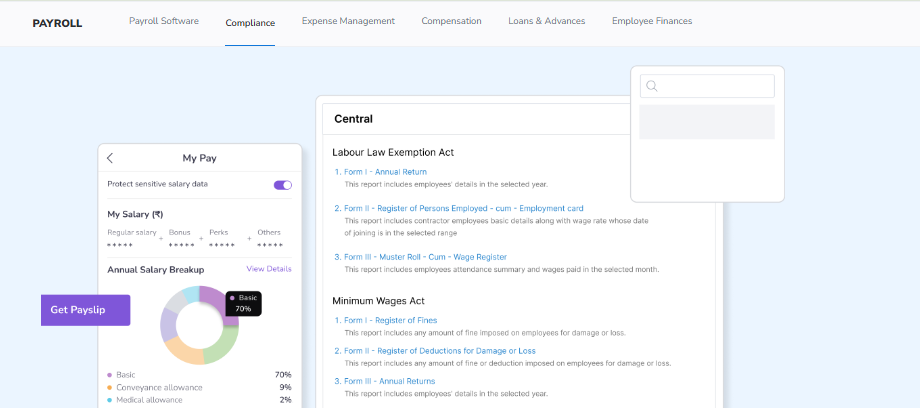The image size is (920, 419).
Task: Click the back chevron in My Pay
Action: coord(110,158)
